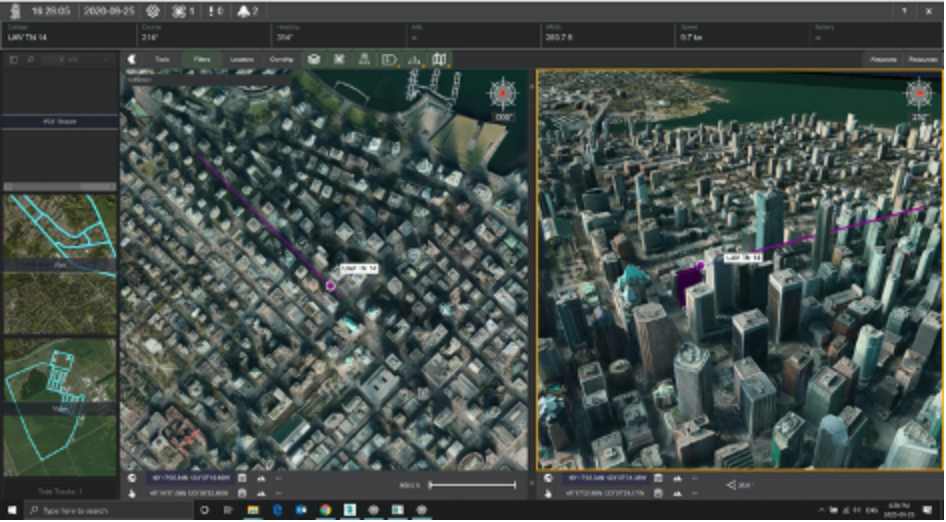The width and height of the screenshot is (946, 522).
Task: Click the alert bell icon in status bar
Action: tap(243, 11)
